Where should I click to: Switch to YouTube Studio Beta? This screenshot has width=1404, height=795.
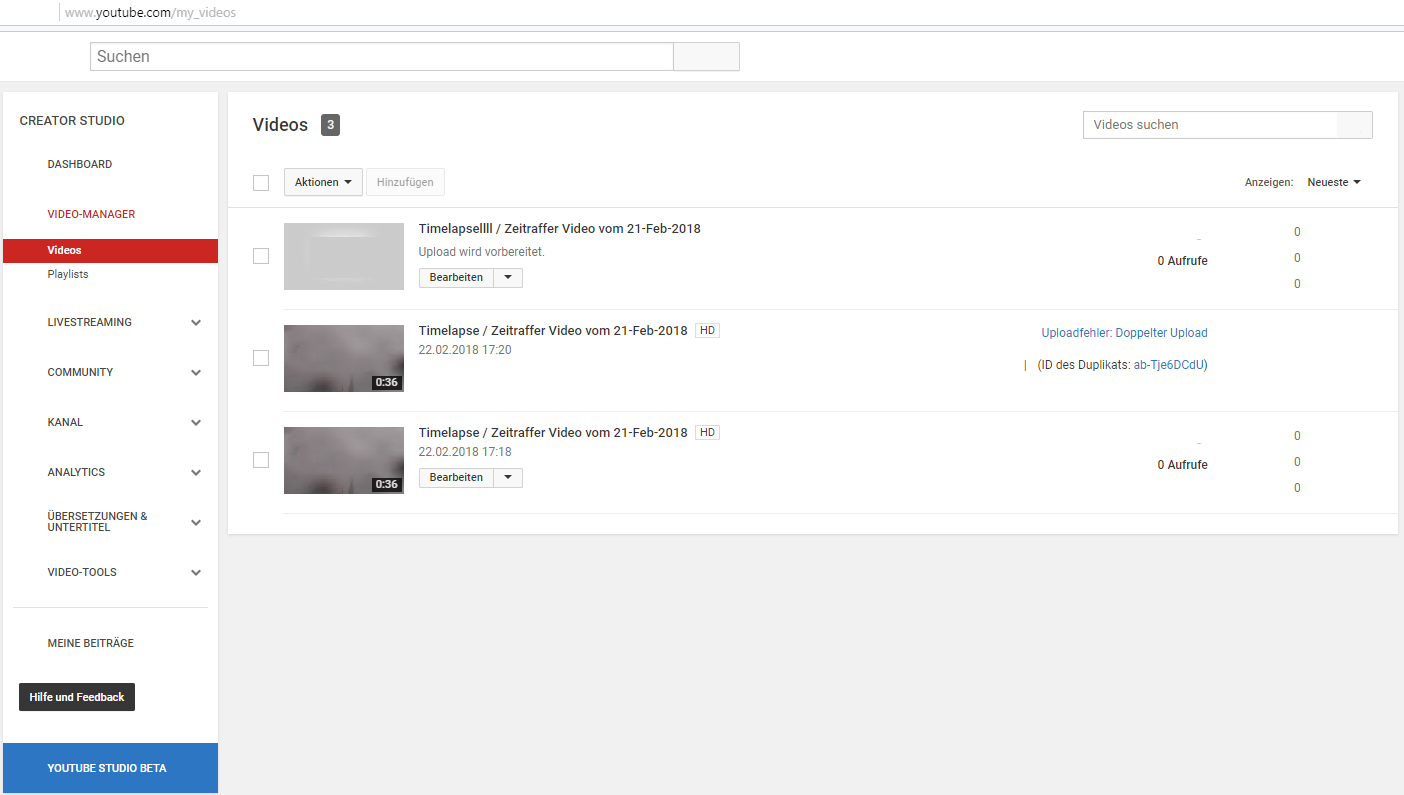click(x=110, y=768)
